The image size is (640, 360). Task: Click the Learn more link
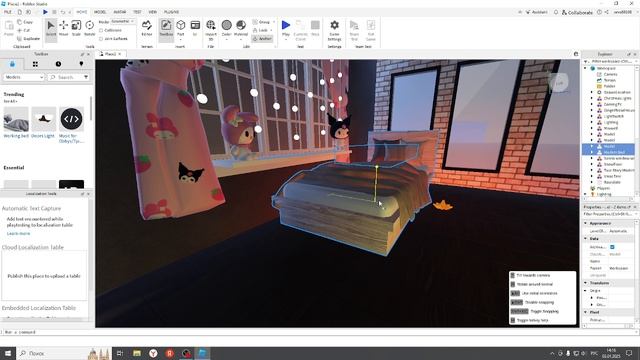(x=18, y=233)
